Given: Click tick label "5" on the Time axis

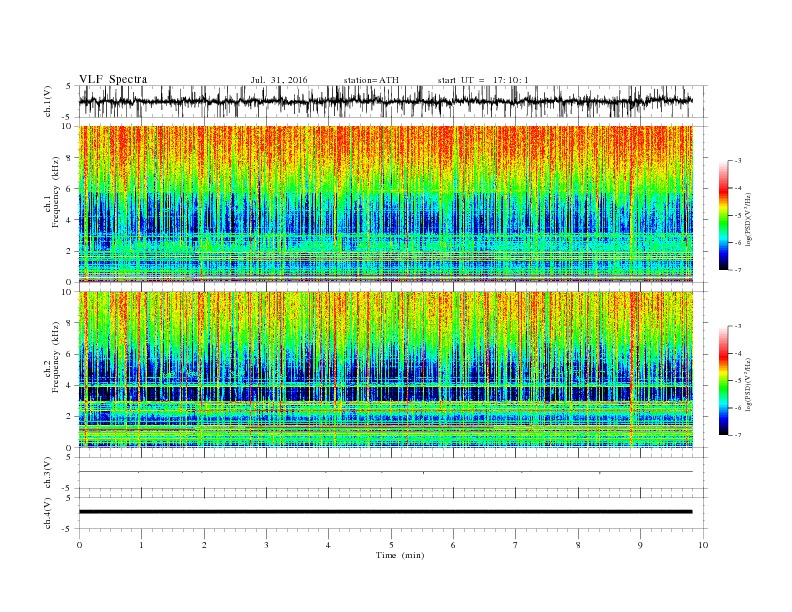Looking at the screenshot, I should click(x=391, y=545).
